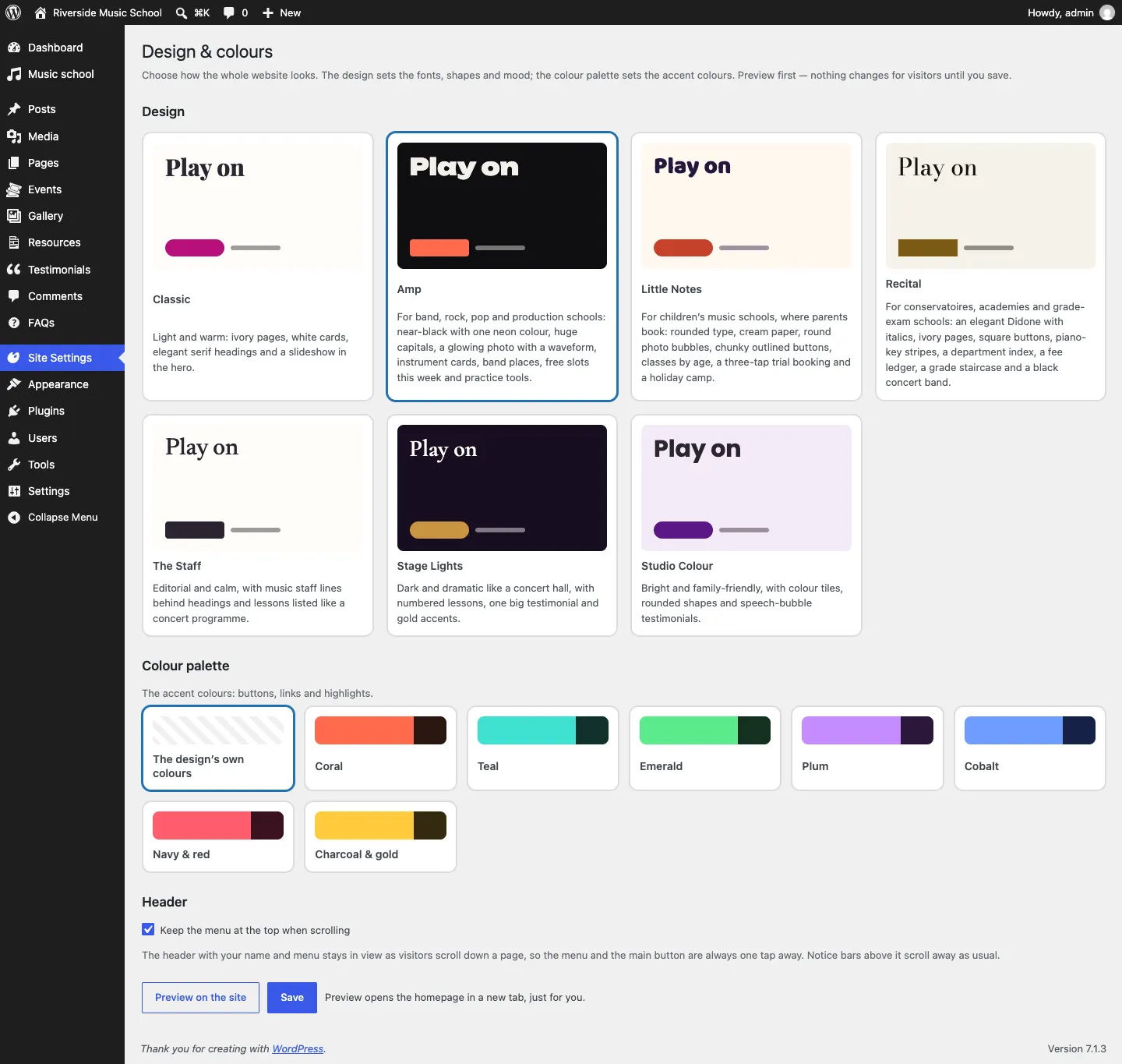This screenshot has height=1064, width=1122.
Task: Click the Gallery icon in sidebar
Action: (x=14, y=216)
